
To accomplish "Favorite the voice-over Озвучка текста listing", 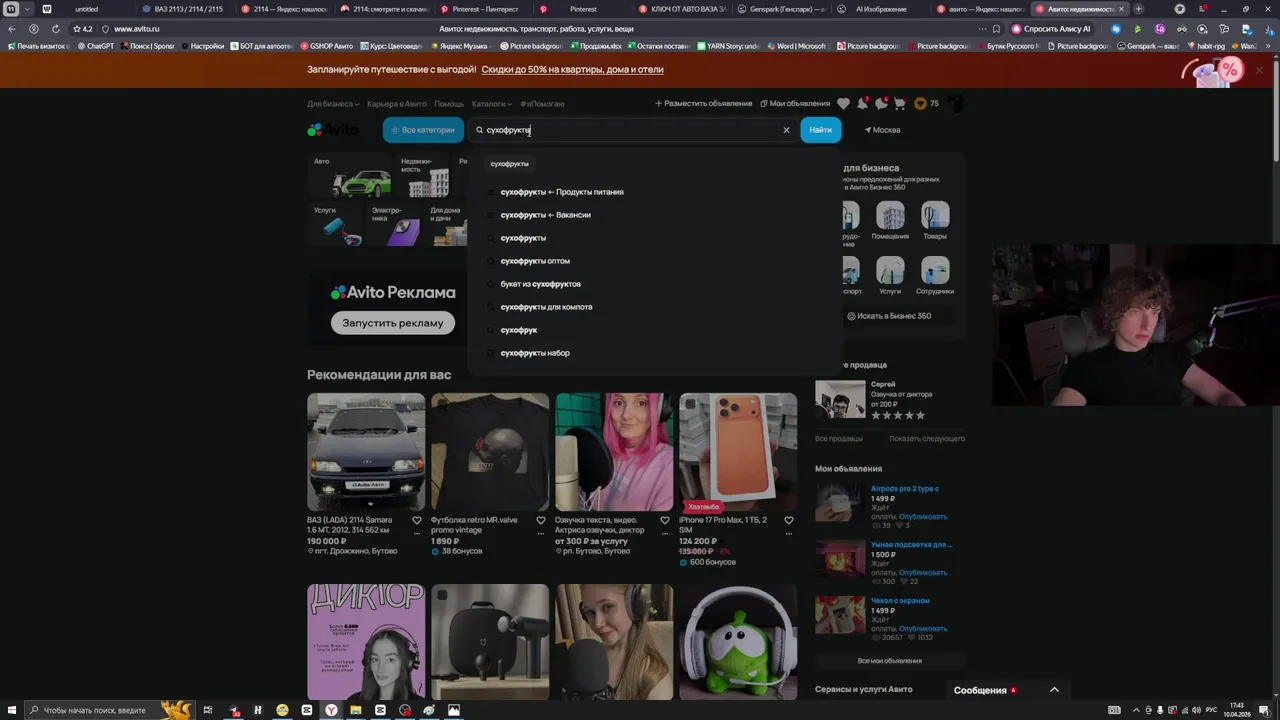I will coord(665,520).
